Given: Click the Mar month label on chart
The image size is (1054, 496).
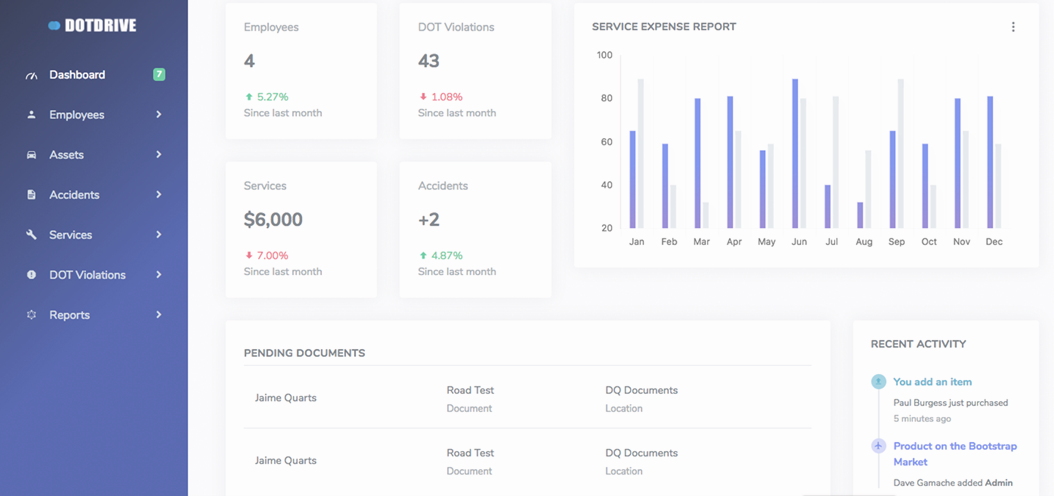Looking at the screenshot, I should click(701, 242).
